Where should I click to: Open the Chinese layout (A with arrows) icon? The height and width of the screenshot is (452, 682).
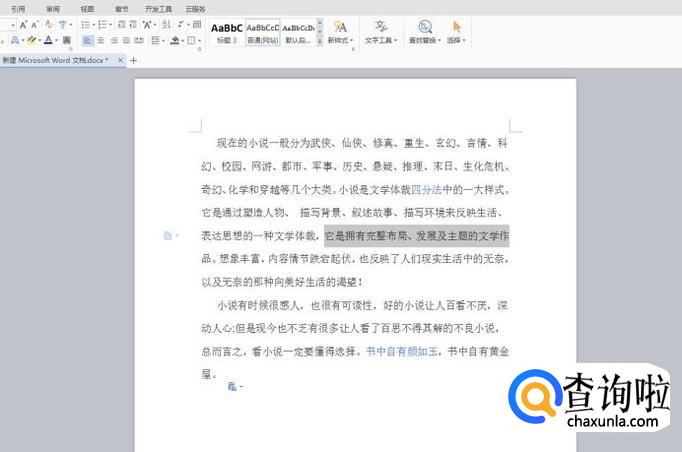pyautogui.click(x=147, y=25)
